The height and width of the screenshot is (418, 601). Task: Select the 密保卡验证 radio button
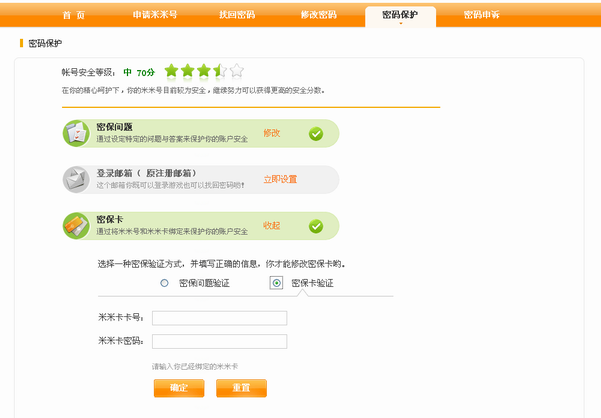click(x=277, y=283)
